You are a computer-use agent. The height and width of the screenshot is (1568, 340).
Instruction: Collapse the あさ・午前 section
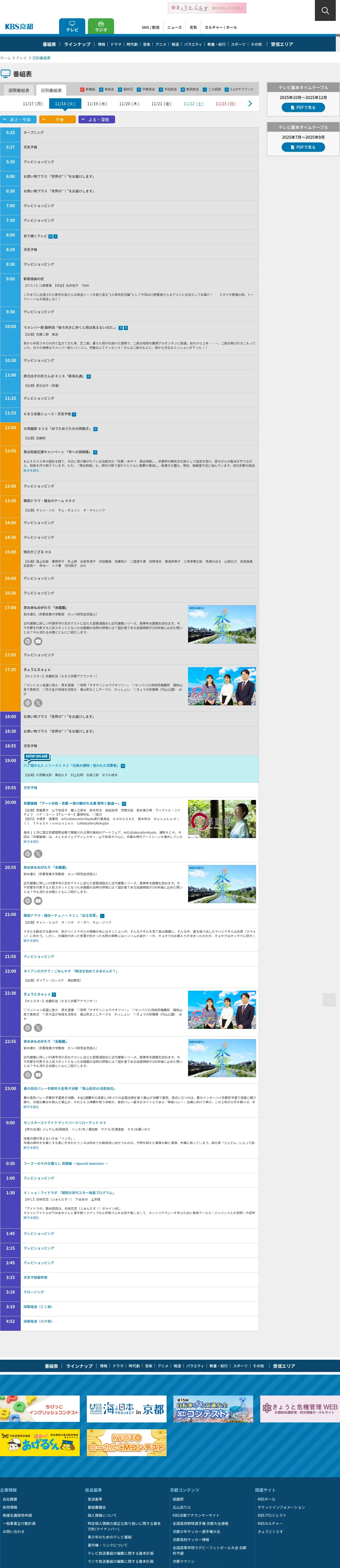pos(18,119)
